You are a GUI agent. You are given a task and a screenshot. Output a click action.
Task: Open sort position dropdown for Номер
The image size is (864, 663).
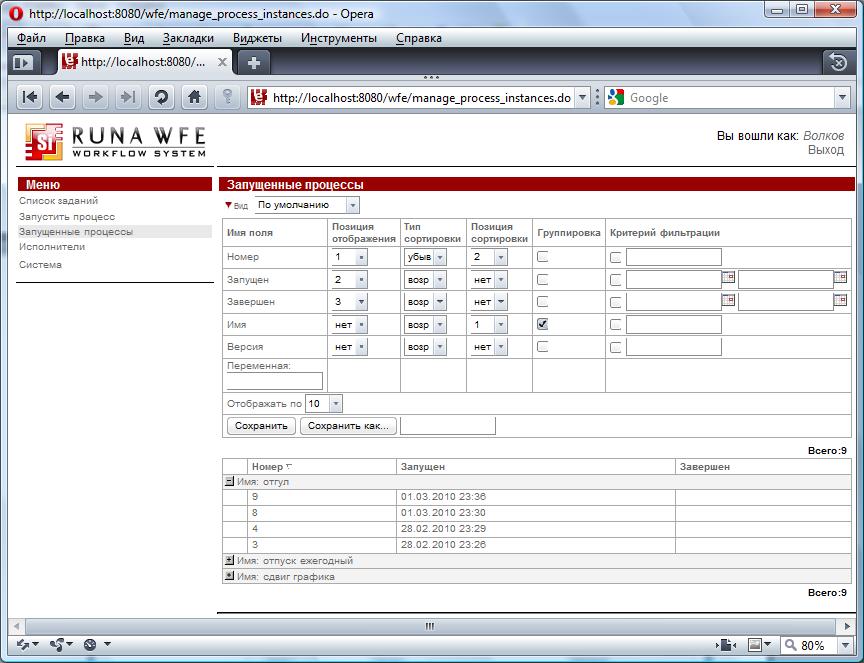[x=489, y=257]
